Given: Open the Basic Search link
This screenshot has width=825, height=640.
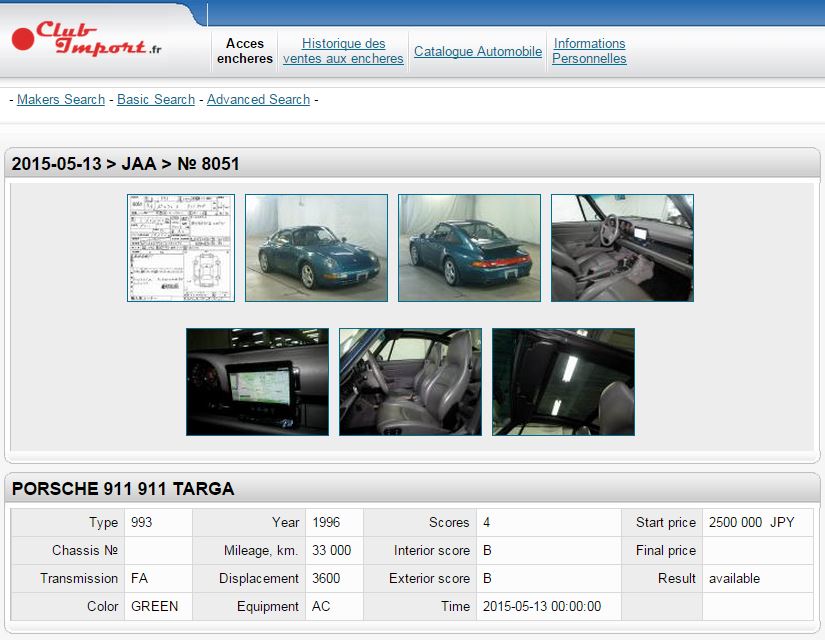Looking at the screenshot, I should [156, 100].
